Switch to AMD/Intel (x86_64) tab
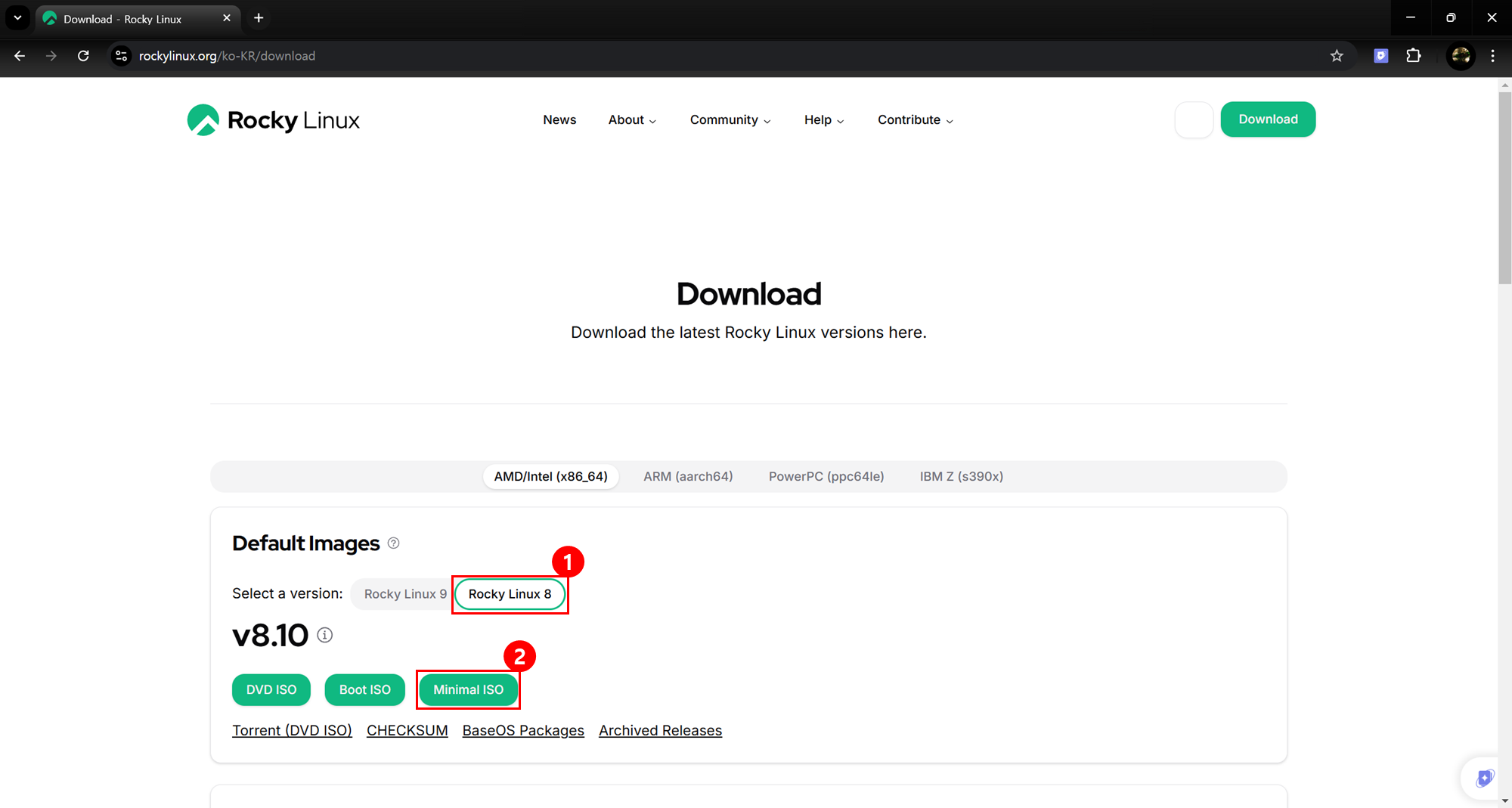 click(551, 477)
